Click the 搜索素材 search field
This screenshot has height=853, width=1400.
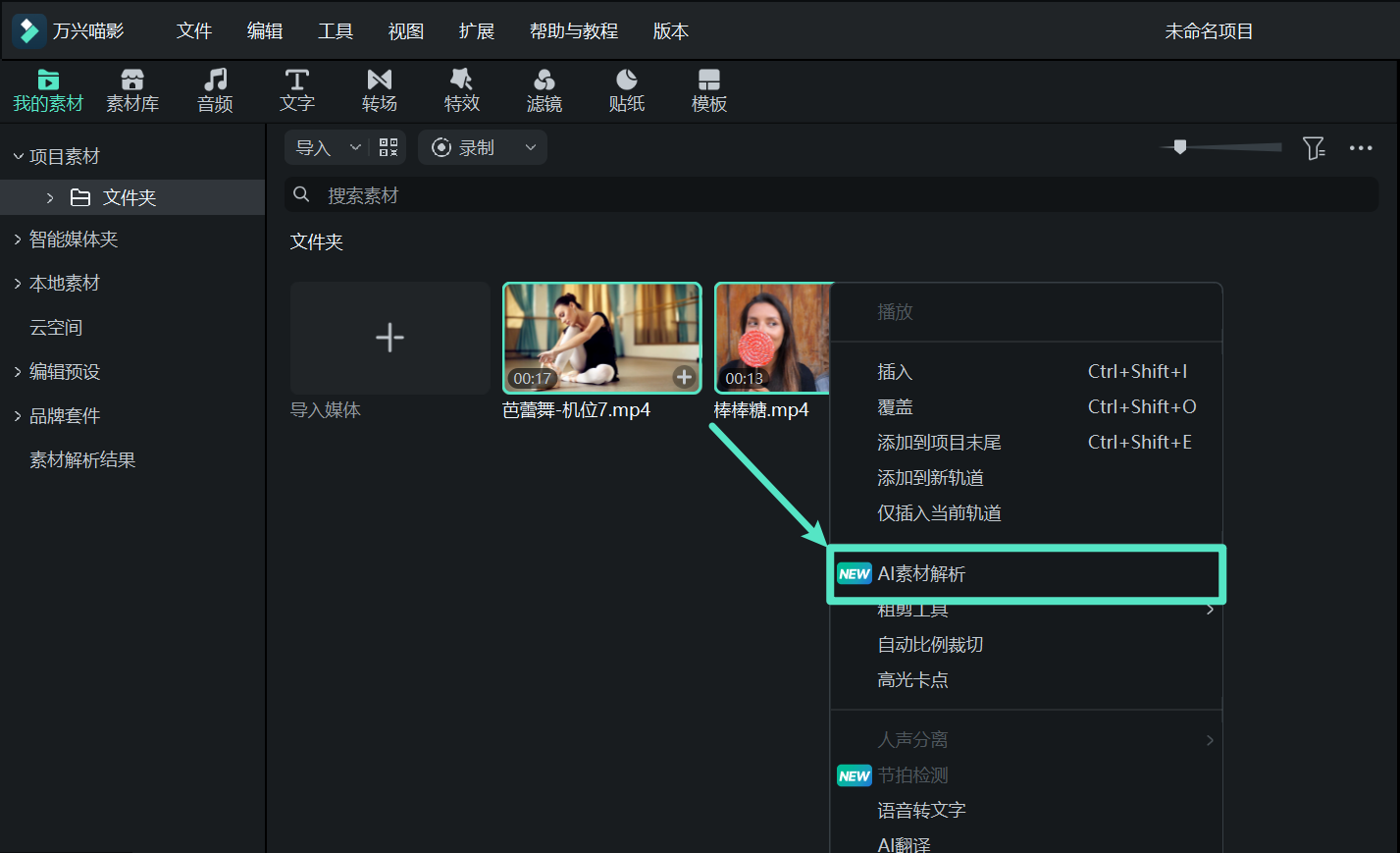click(832, 195)
